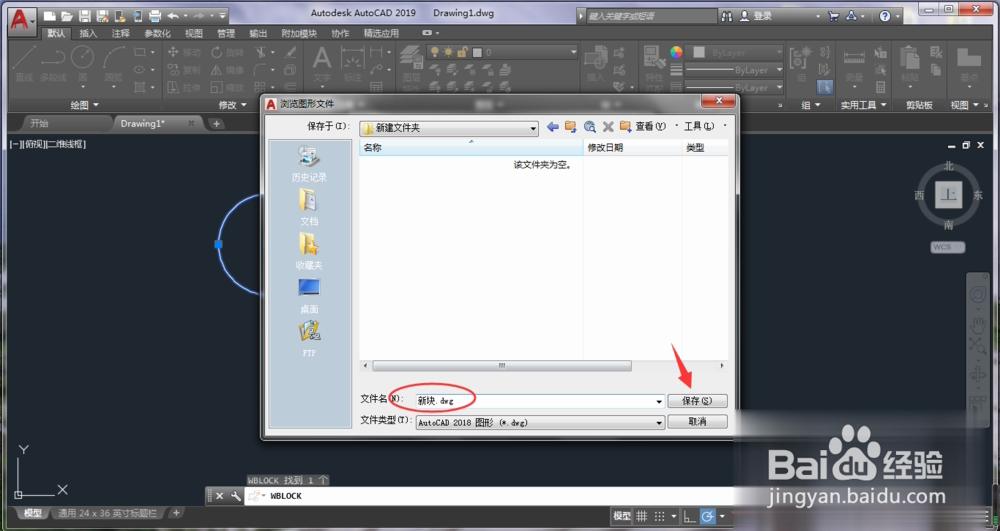The image size is (1000, 531).
Task: Click the 插入 block insert icon
Action: coord(596,64)
